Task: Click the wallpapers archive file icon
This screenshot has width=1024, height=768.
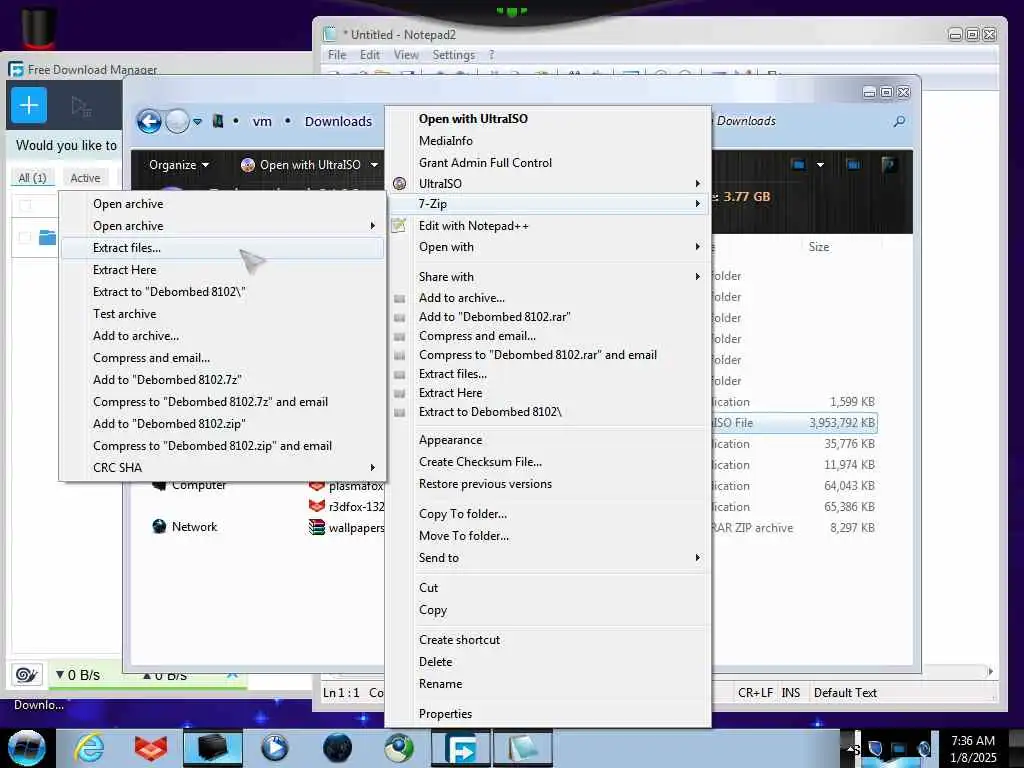Action: click(x=317, y=527)
